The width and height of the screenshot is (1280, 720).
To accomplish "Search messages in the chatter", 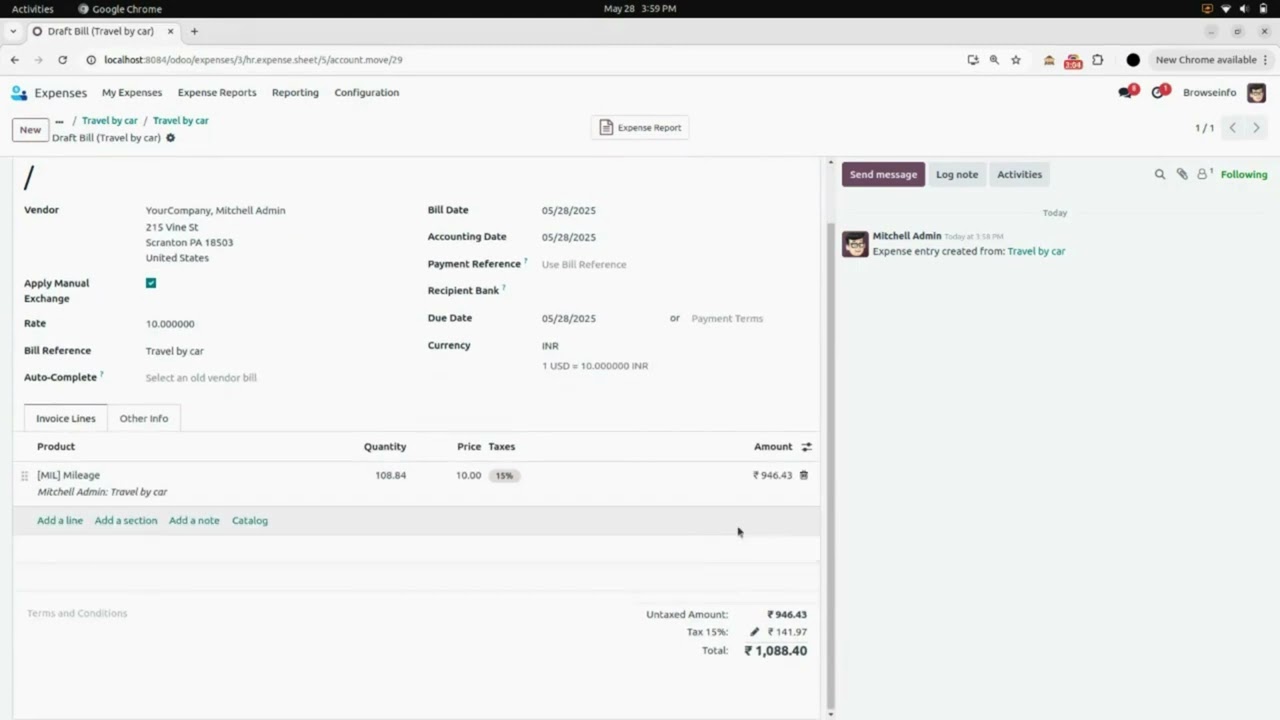I will pos(1160,174).
